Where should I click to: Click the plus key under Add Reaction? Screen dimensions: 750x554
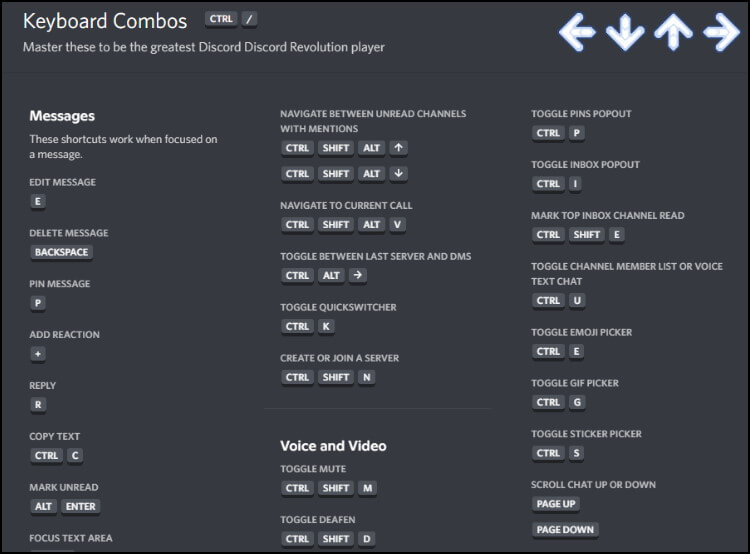pyautogui.click(x=38, y=354)
